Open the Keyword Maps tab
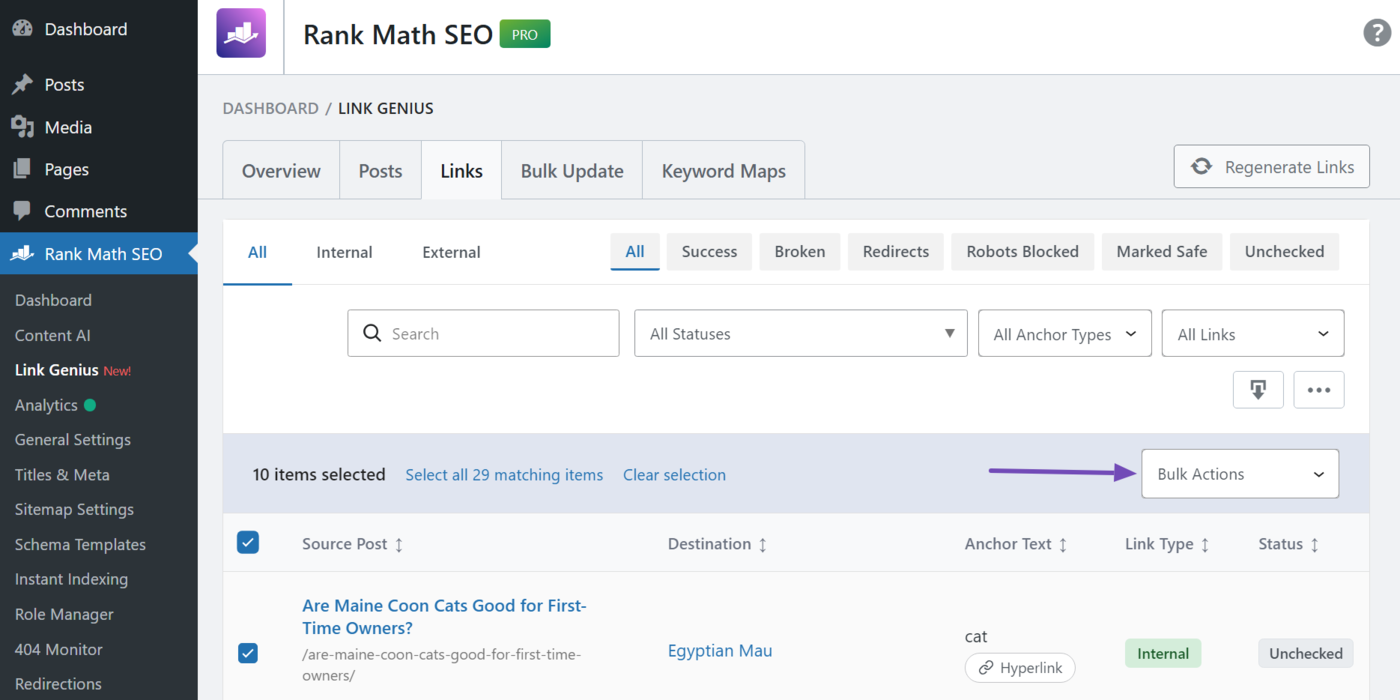The height and width of the screenshot is (700, 1400). [x=724, y=171]
